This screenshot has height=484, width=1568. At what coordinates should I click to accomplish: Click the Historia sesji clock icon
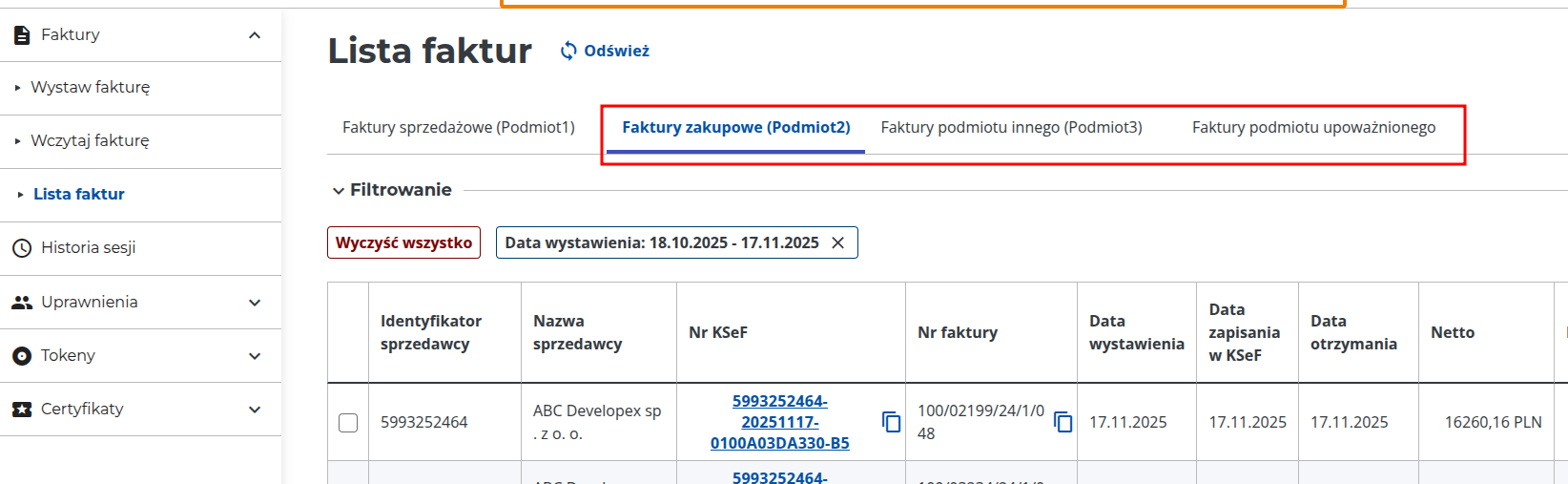tap(22, 248)
